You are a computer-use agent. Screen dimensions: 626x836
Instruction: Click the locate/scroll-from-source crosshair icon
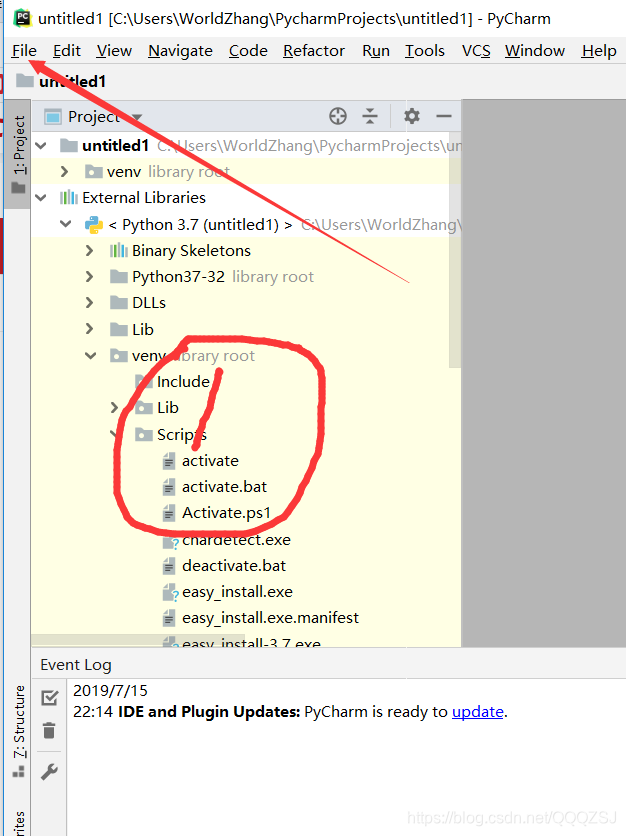tap(338, 116)
